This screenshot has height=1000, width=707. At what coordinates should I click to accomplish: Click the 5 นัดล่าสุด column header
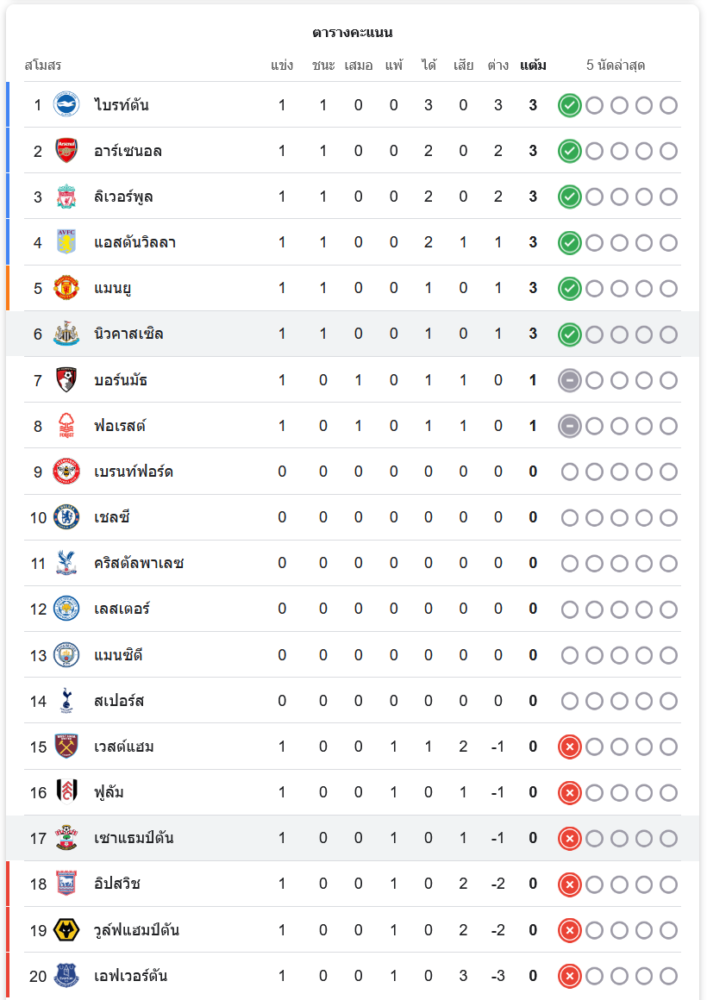(x=615, y=66)
